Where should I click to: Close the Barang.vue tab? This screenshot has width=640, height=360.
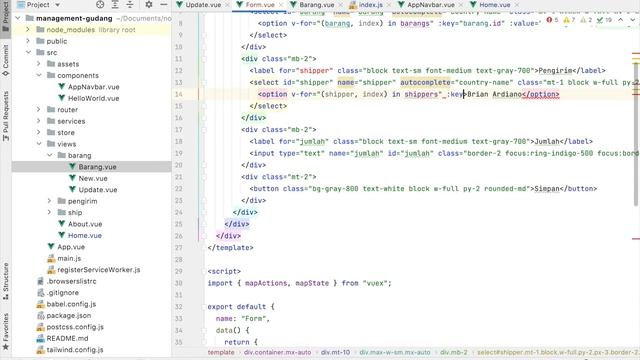340,5
